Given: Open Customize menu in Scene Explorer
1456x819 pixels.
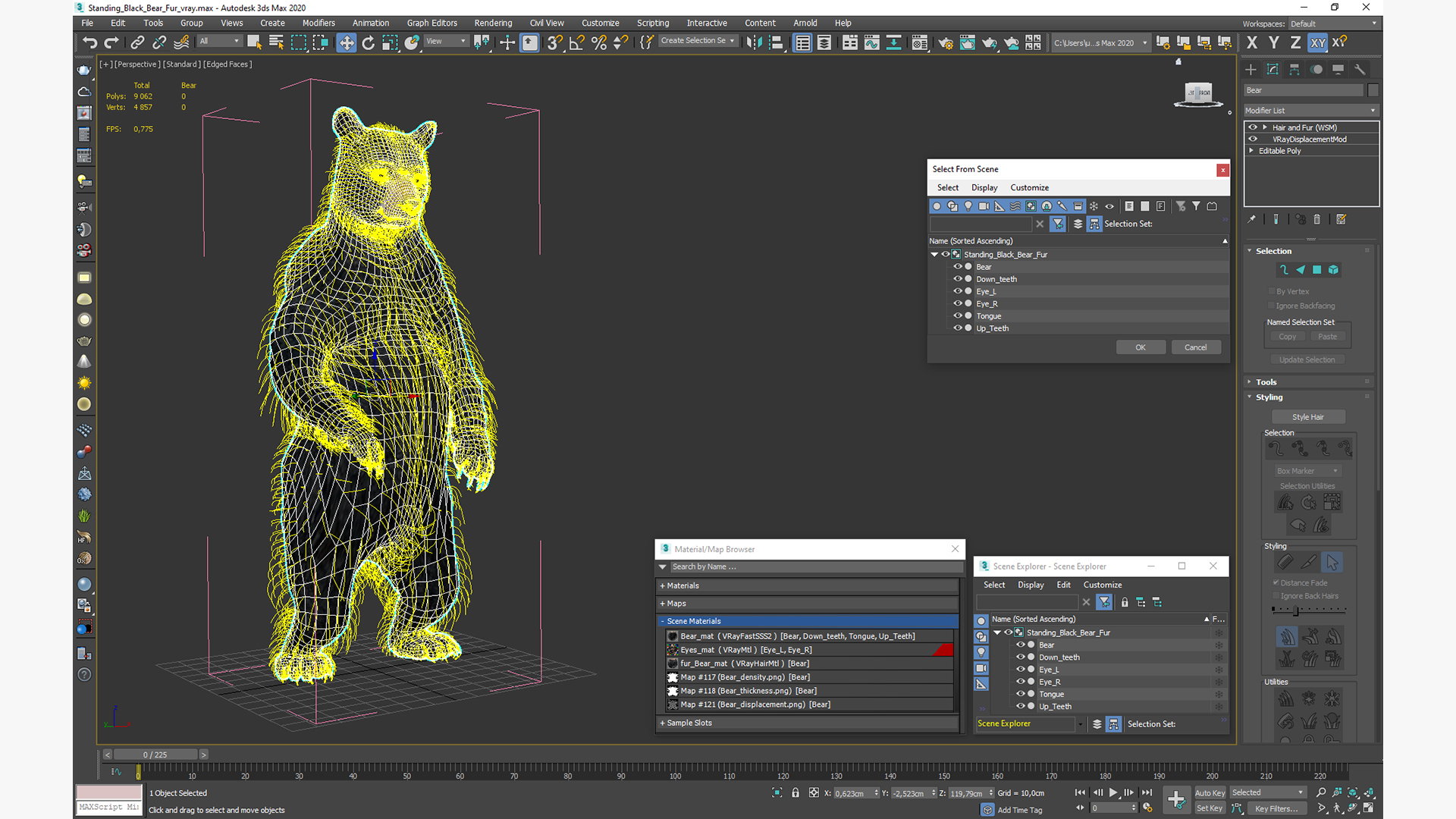Looking at the screenshot, I should 1102,585.
